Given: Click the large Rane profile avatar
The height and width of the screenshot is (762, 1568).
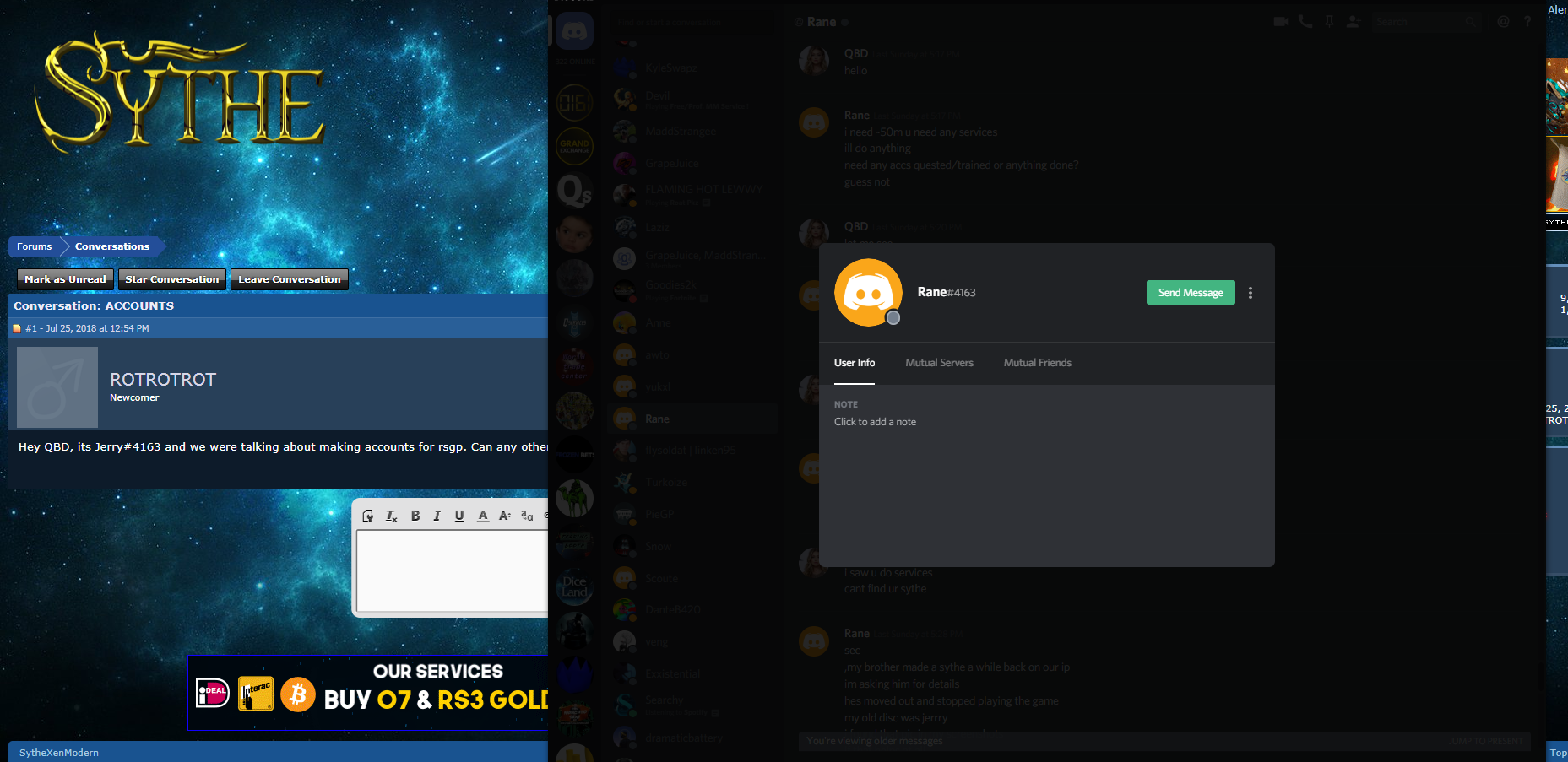Looking at the screenshot, I should click(868, 292).
